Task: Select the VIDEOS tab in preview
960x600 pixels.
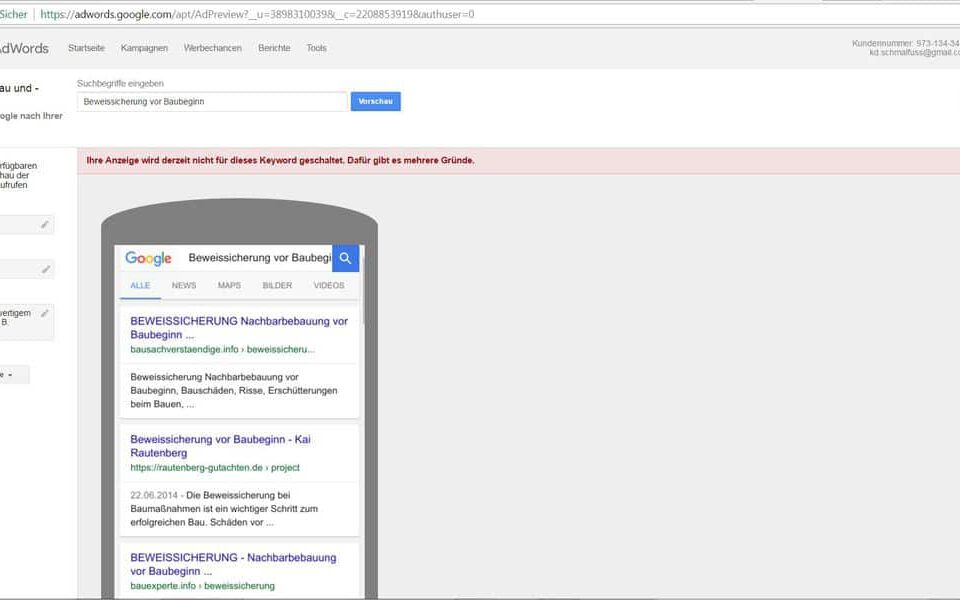Action: click(x=329, y=285)
